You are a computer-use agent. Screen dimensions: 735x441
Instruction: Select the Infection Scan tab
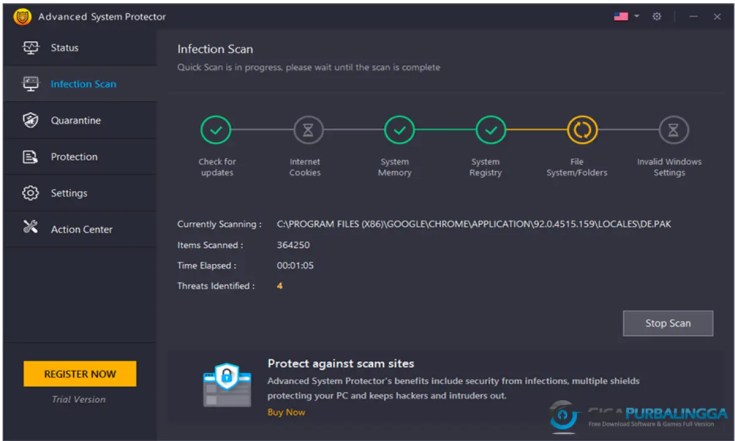(80, 84)
